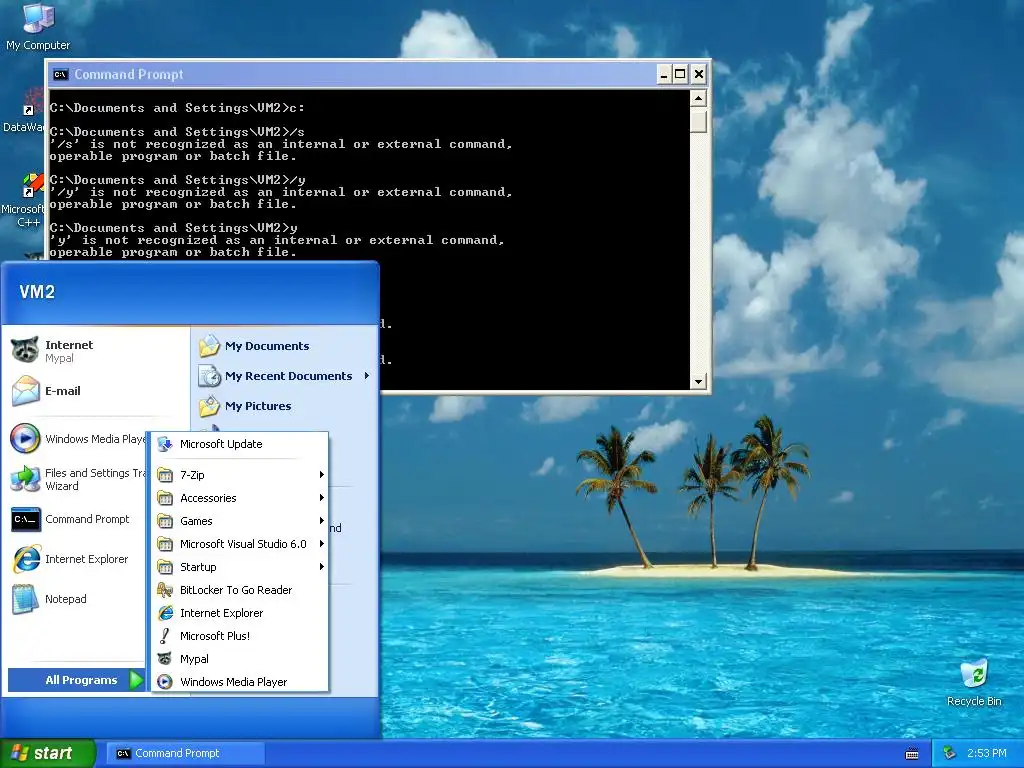The image size is (1024, 768).
Task: Expand My Recent Documents submenu arrow
Action: 366,376
